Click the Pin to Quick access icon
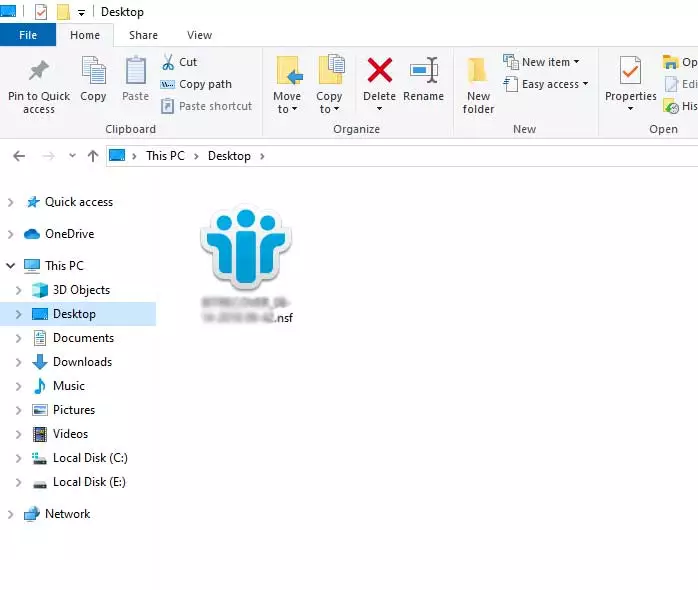The width and height of the screenshot is (698, 590). [39, 72]
